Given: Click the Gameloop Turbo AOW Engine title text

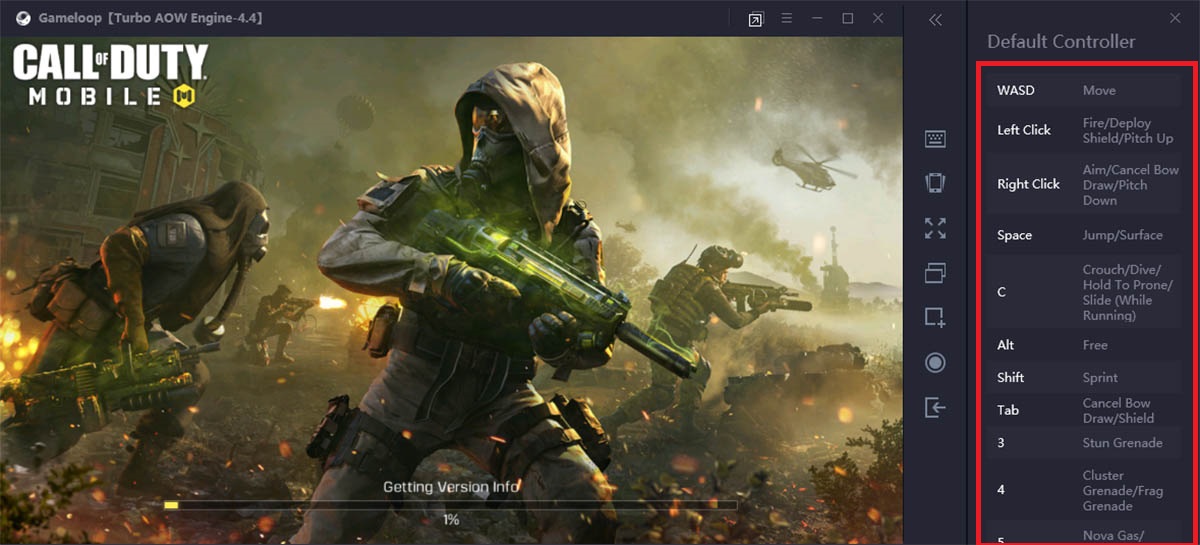Looking at the screenshot, I should 150,18.
